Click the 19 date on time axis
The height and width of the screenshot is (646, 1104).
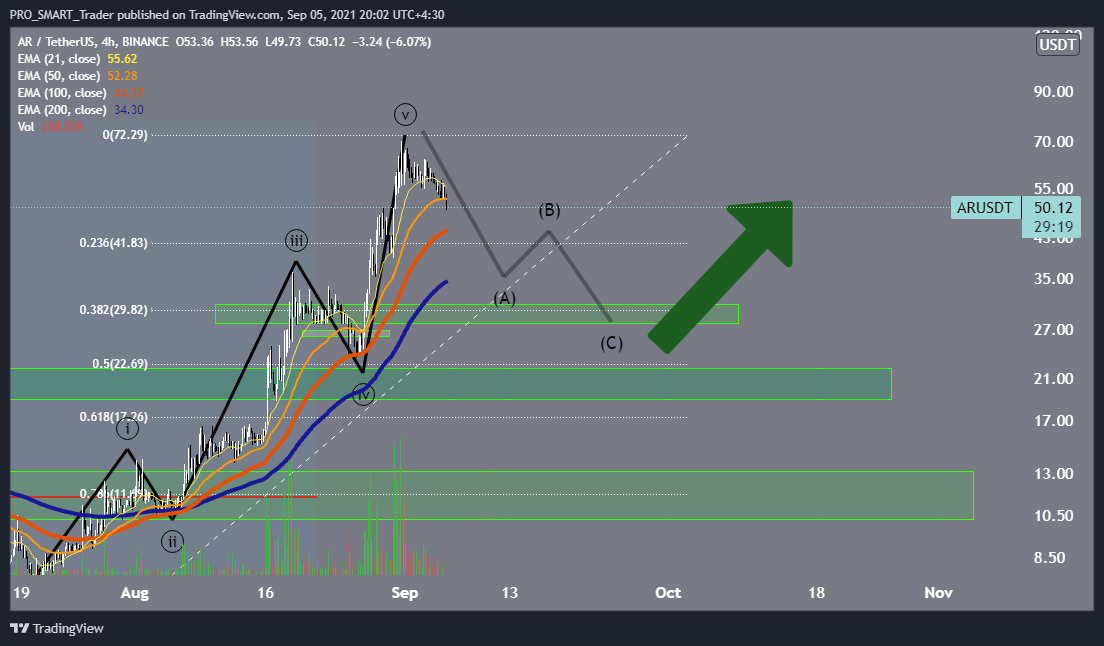coord(21,593)
